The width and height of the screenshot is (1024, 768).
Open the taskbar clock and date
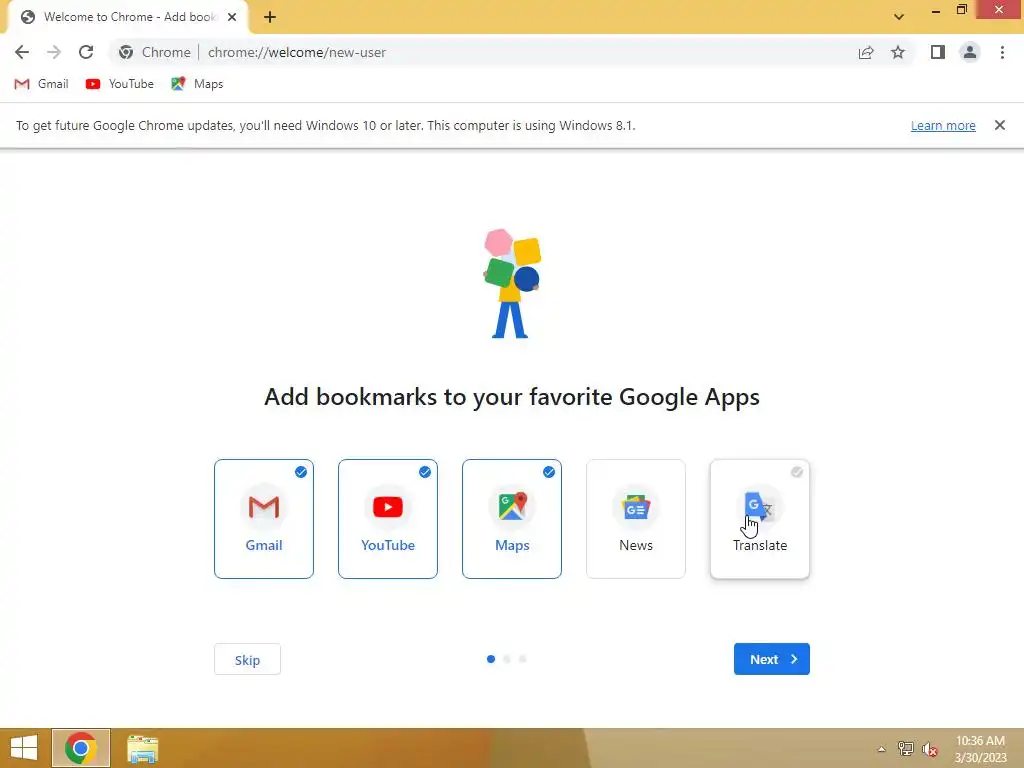click(x=981, y=749)
